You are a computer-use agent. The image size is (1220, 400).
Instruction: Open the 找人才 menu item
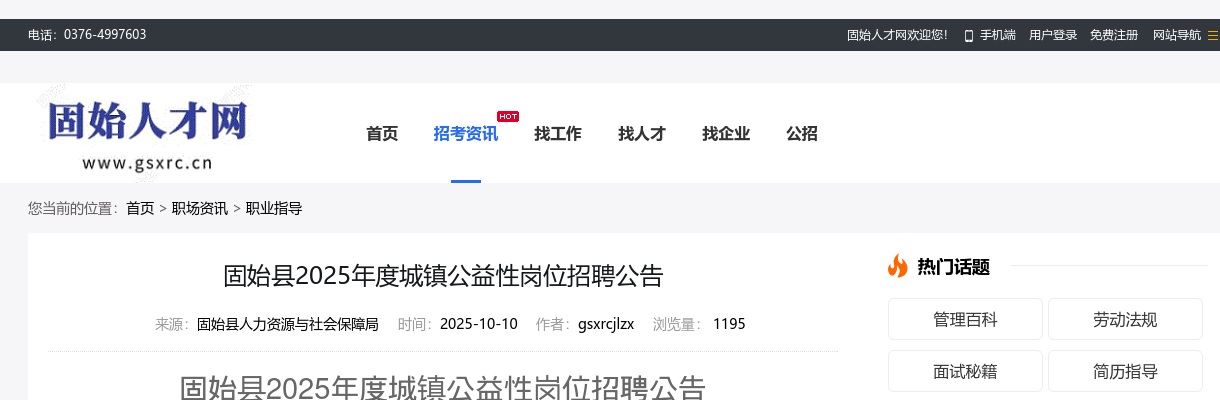[x=641, y=134]
